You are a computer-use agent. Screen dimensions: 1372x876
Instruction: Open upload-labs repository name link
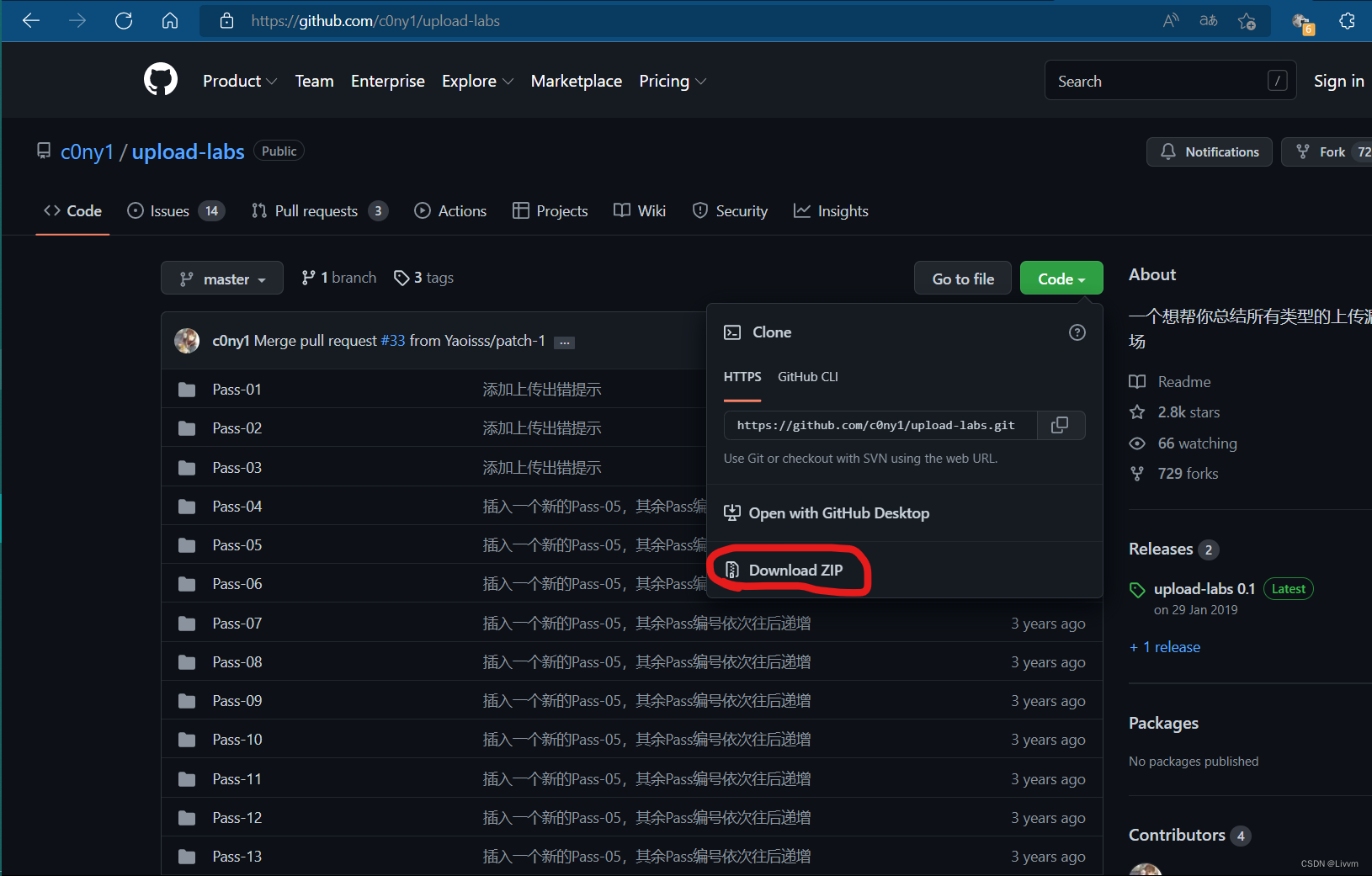pyautogui.click(x=189, y=151)
